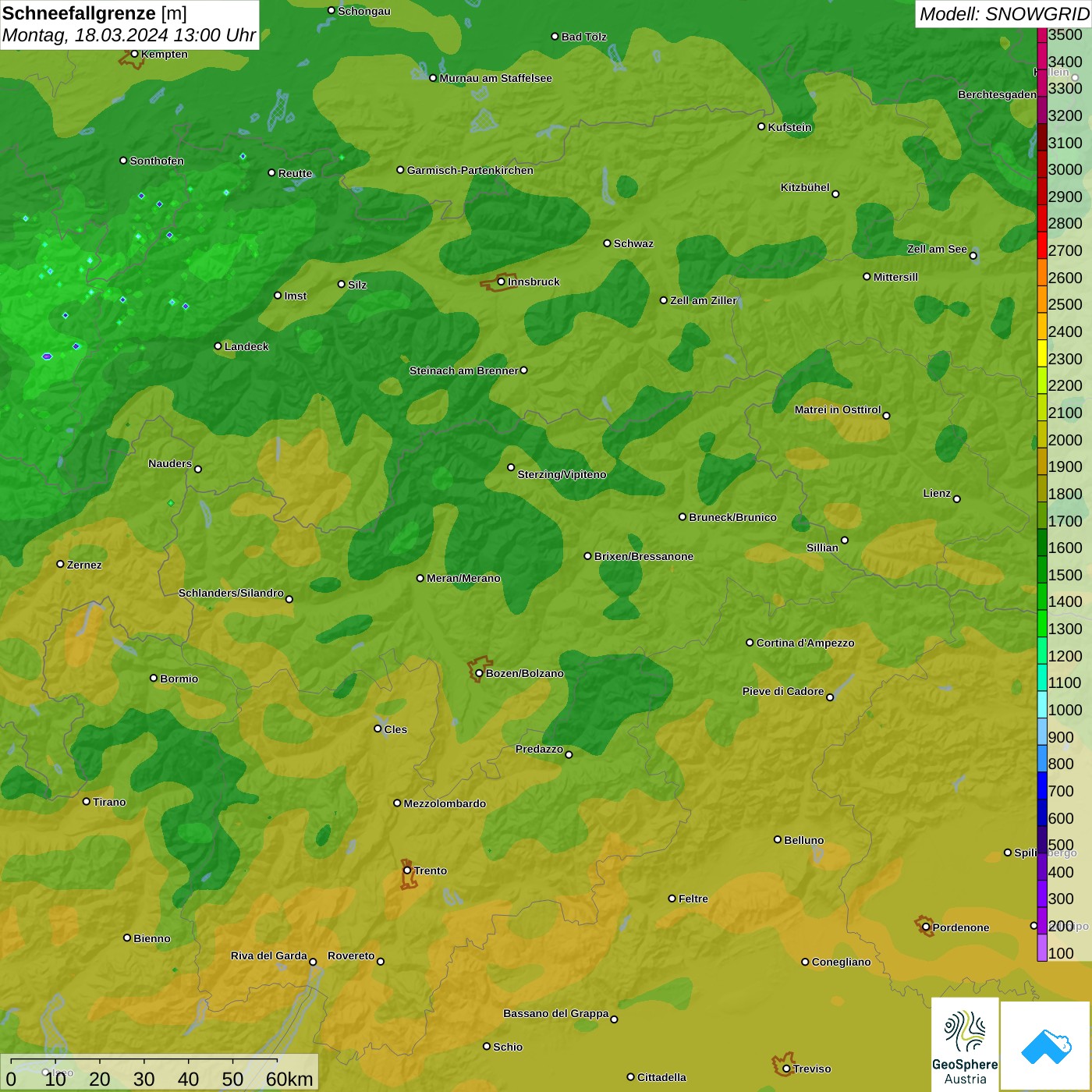Click the 100 violet legend swatch
This screenshot has width=1092, height=1092.
1041,948
